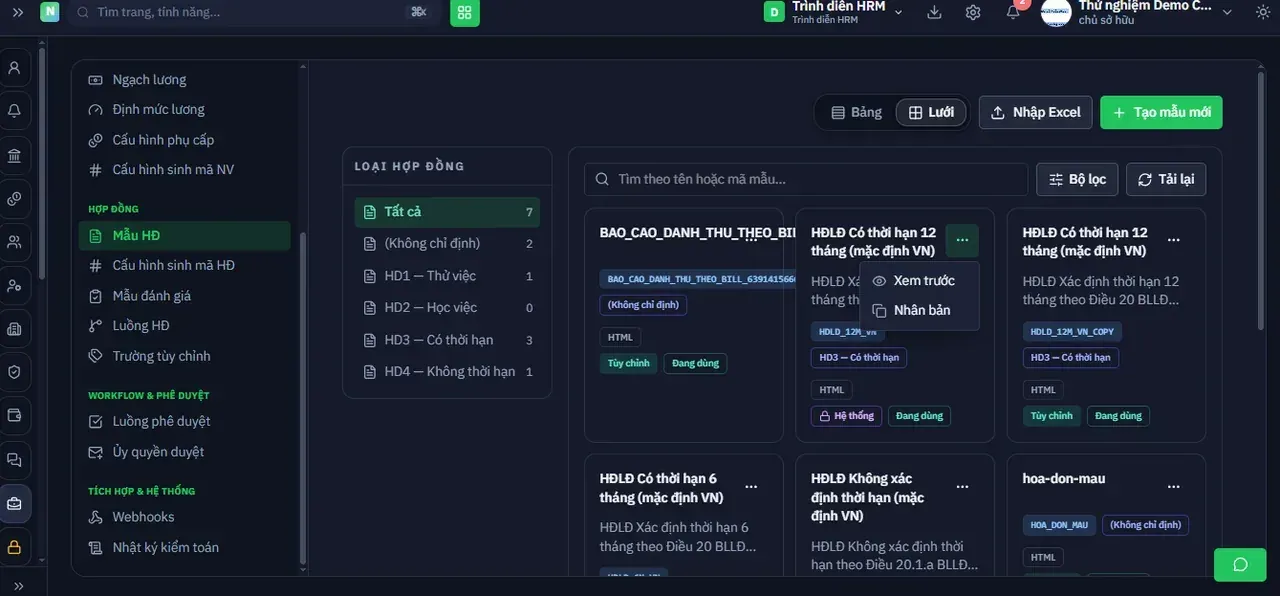
Task: Open Trường tùy chỉnh in sidebar
Action: click(x=185, y=356)
